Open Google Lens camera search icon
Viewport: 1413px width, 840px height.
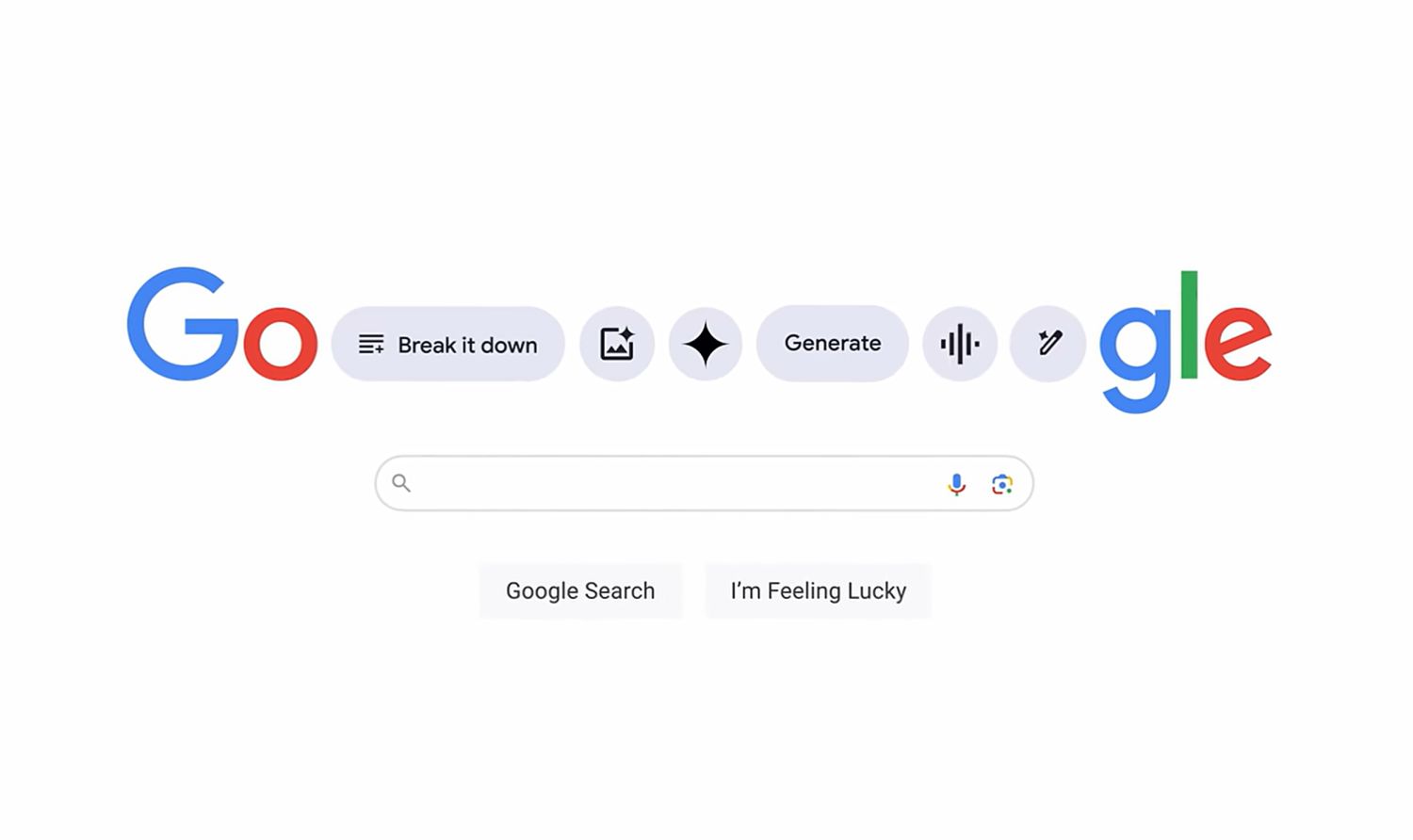click(1002, 484)
